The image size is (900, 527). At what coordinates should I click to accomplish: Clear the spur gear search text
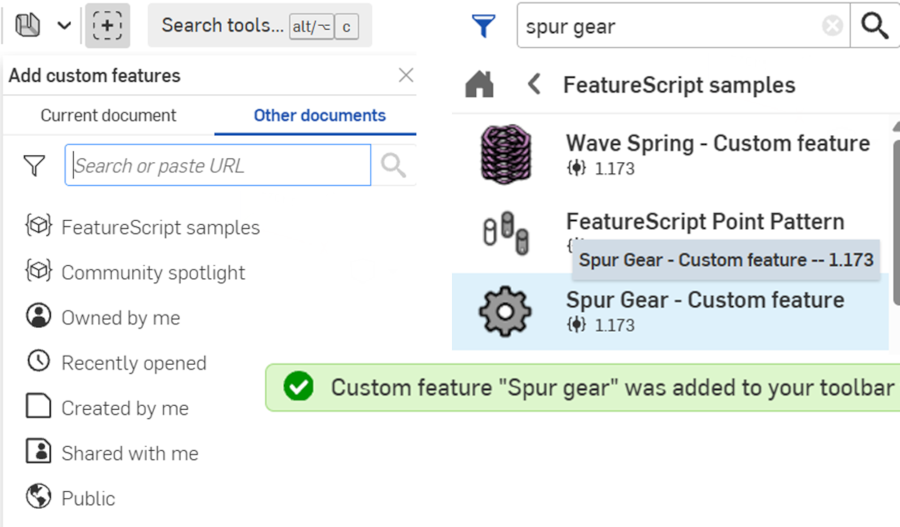click(832, 27)
